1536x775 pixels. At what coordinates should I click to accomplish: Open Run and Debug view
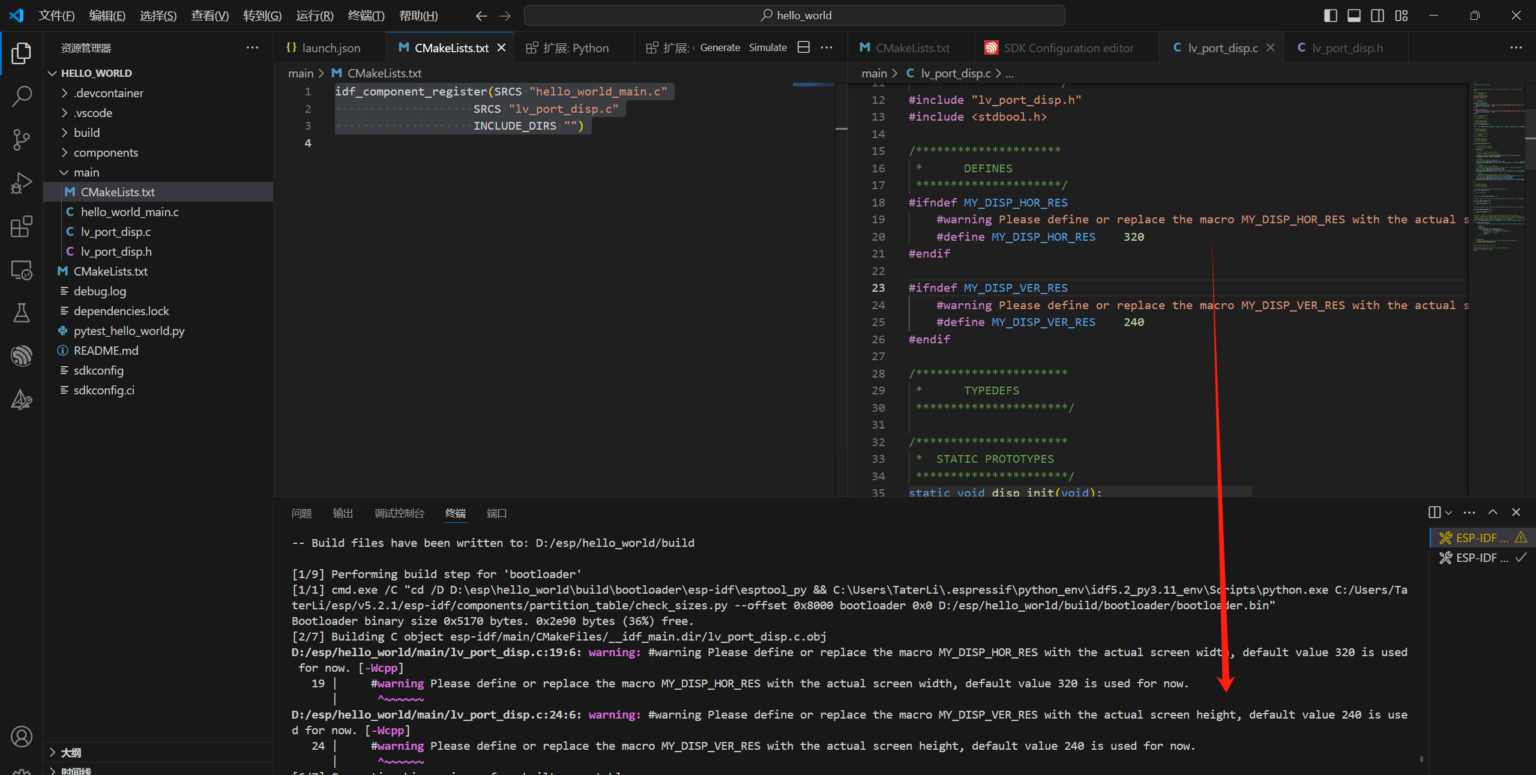[21, 184]
